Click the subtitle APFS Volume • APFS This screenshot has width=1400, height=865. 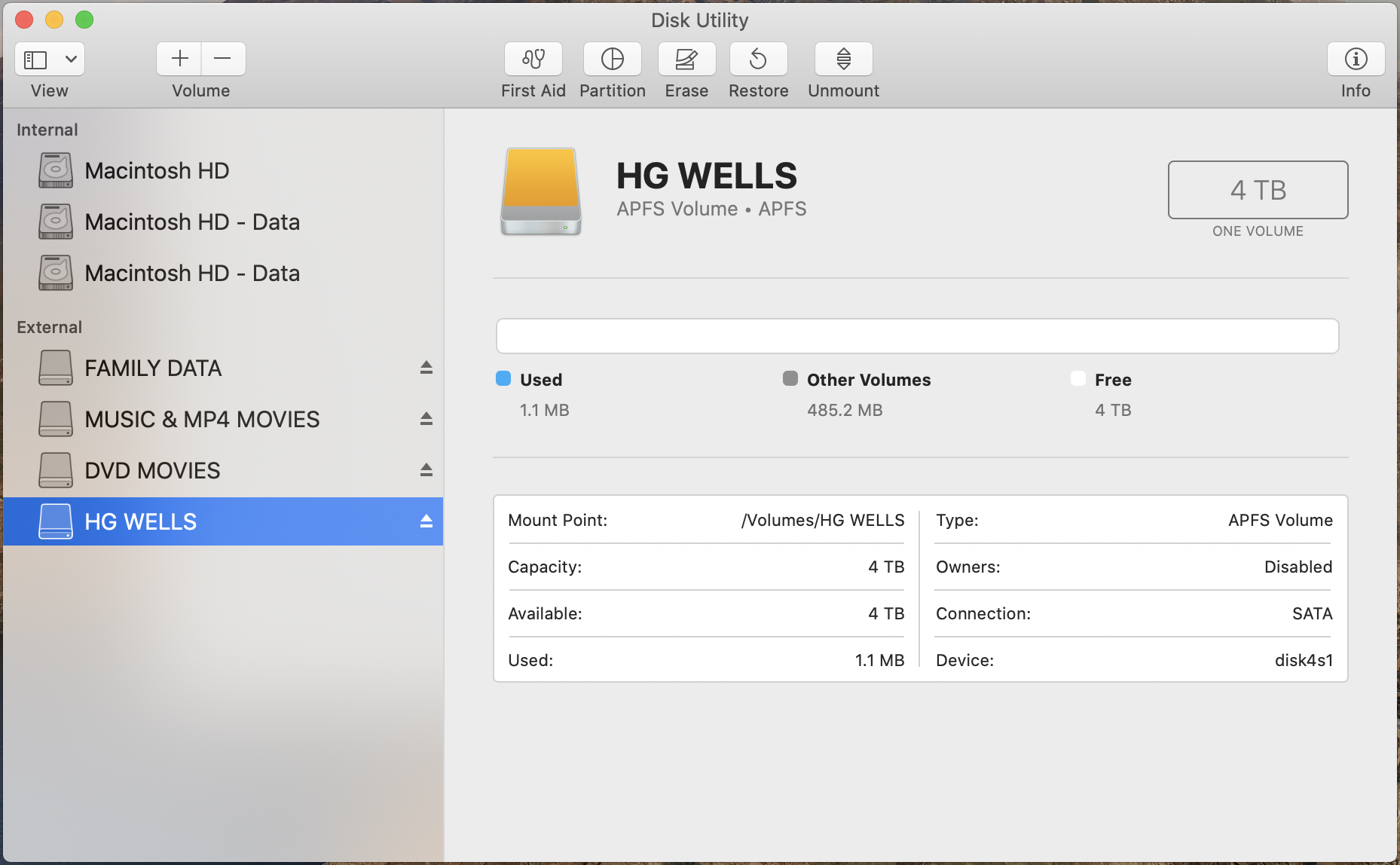click(711, 209)
